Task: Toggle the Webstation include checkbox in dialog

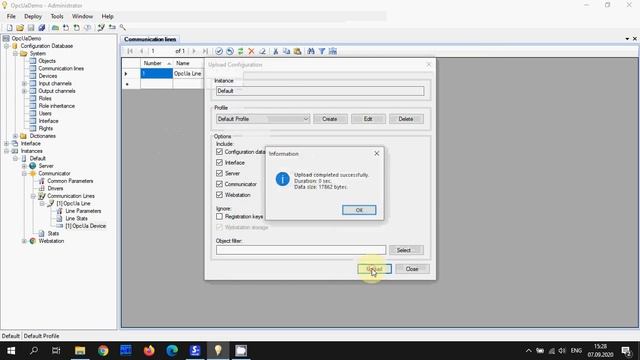Action: point(219,195)
